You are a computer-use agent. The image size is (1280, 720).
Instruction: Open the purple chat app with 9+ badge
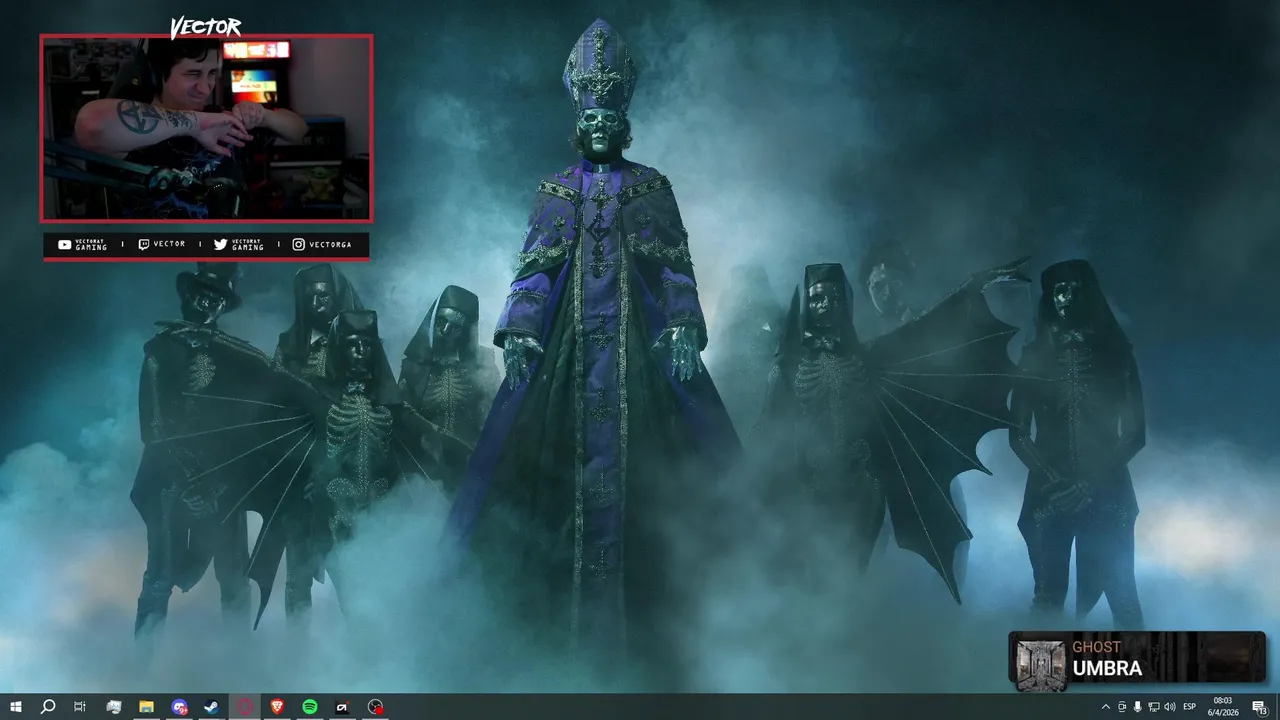[179, 707]
